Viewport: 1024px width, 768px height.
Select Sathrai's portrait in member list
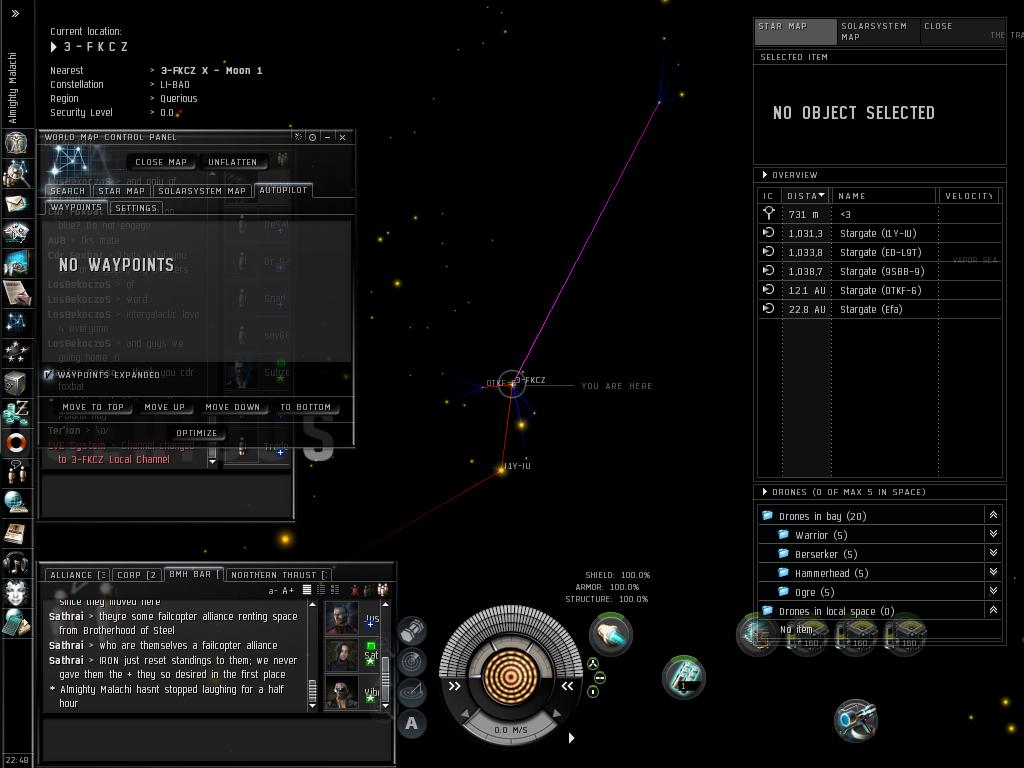[x=342, y=654]
